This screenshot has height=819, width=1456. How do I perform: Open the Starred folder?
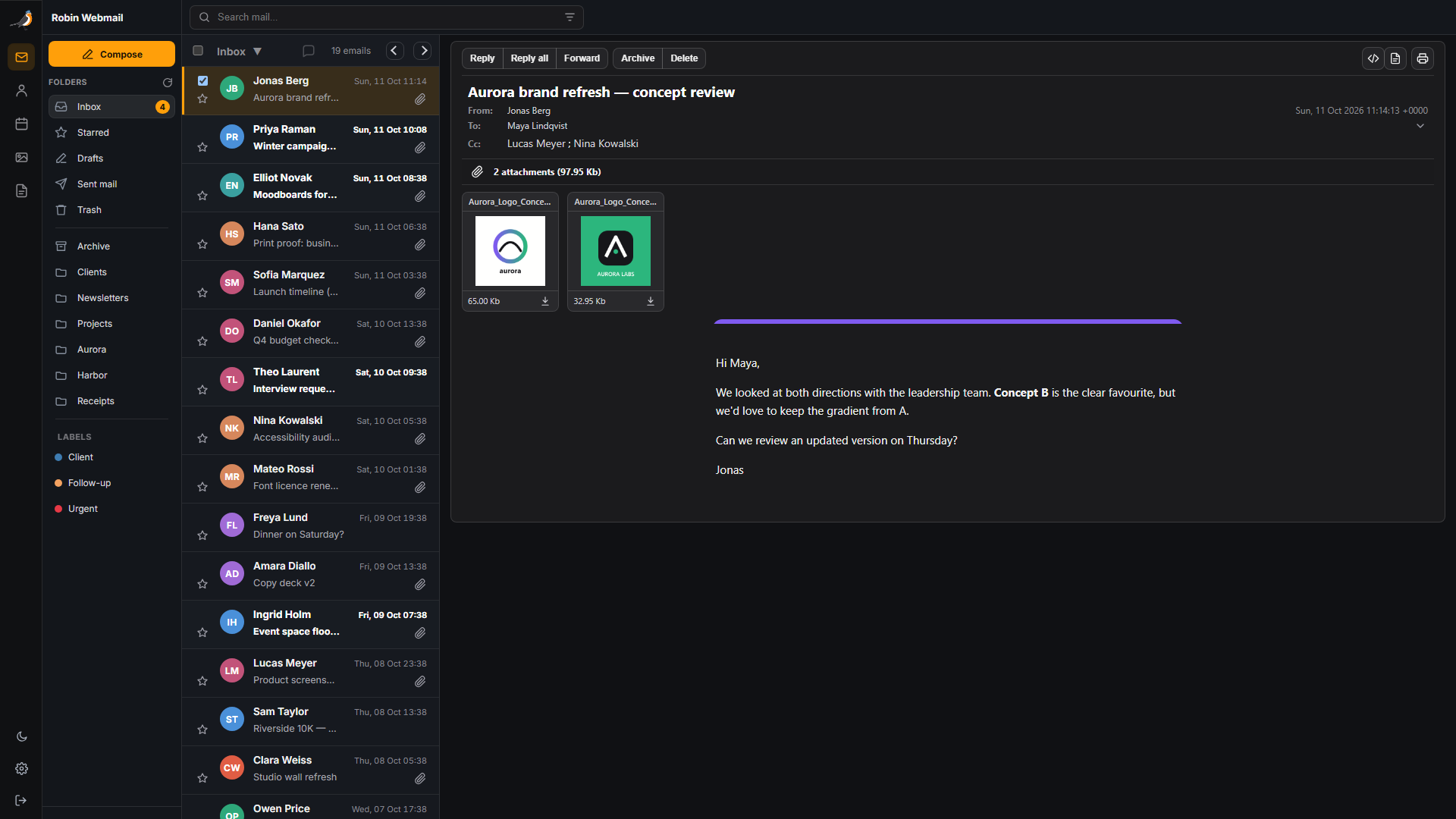(111, 133)
